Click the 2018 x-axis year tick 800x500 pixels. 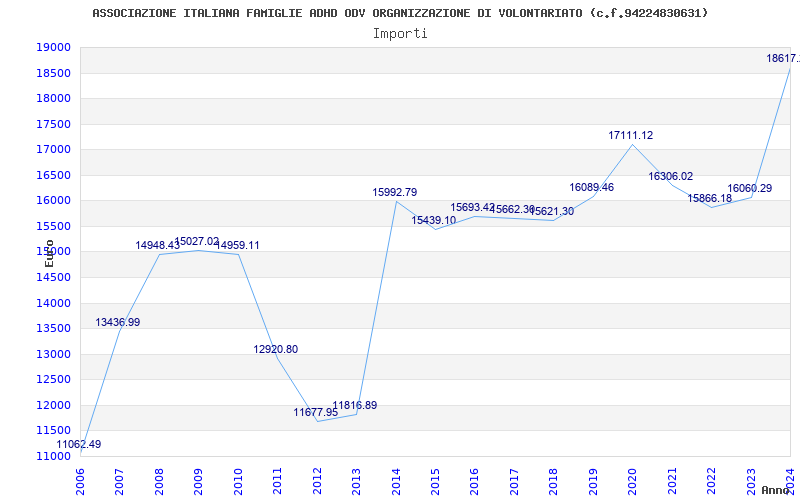click(554, 481)
